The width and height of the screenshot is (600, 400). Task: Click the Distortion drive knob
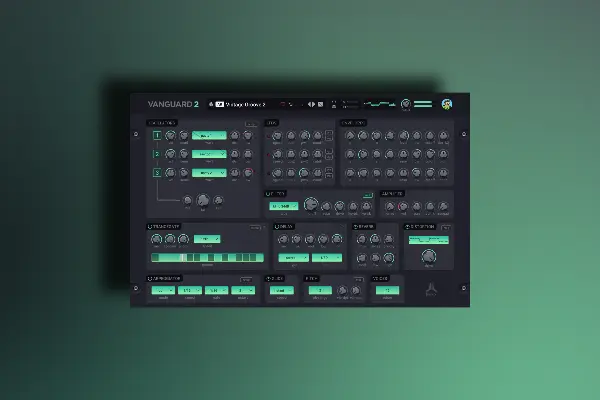tap(429, 256)
